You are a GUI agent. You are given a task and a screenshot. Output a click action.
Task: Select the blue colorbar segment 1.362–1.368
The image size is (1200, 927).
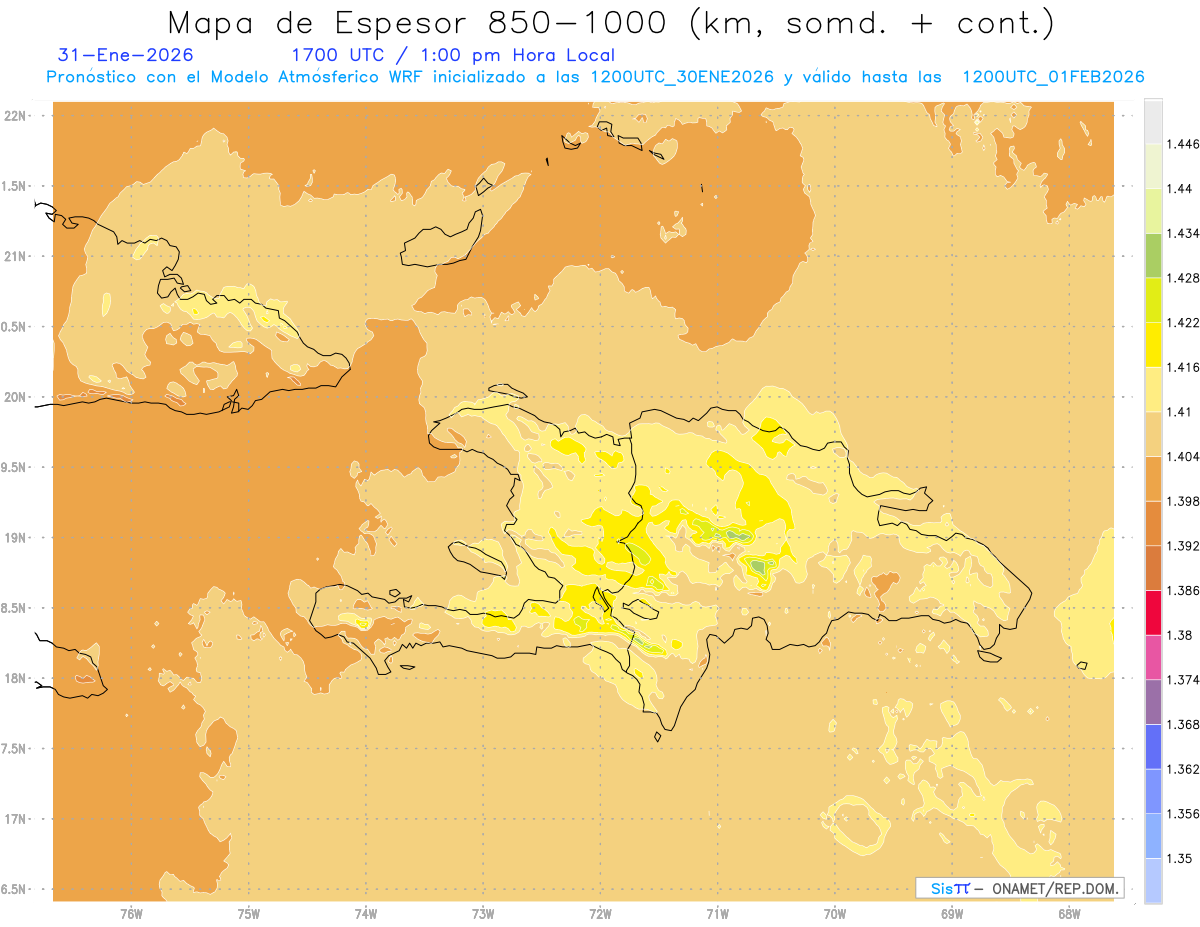pos(1153,746)
